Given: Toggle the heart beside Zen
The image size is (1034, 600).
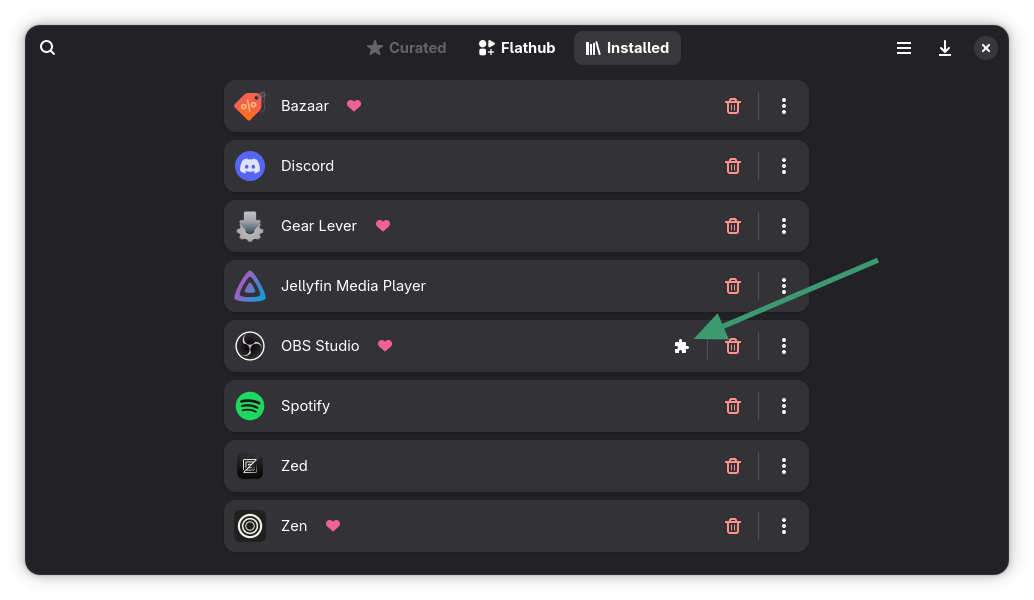Looking at the screenshot, I should point(332,526).
